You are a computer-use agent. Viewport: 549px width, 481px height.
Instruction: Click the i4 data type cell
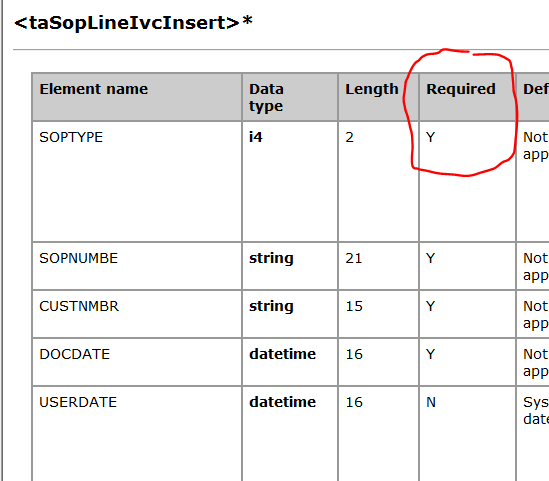tap(256, 137)
